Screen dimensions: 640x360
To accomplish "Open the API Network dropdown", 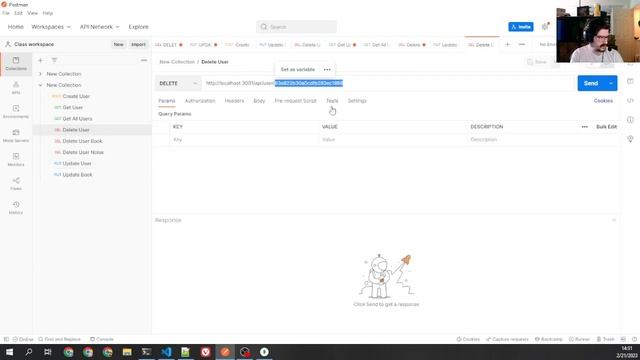I will pyautogui.click(x=100, y=27).
